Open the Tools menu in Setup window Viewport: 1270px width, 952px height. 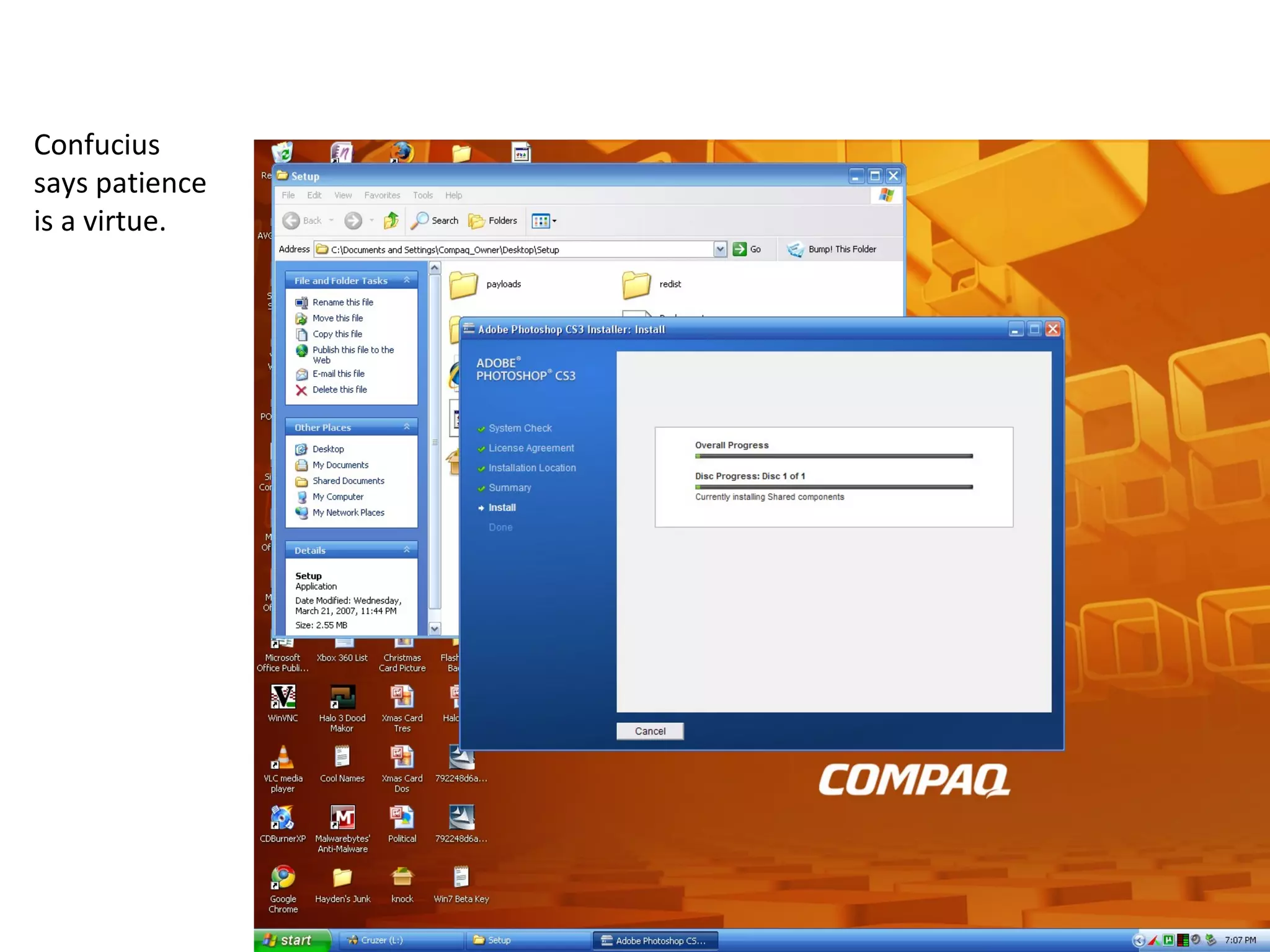[x=423, y=195]
